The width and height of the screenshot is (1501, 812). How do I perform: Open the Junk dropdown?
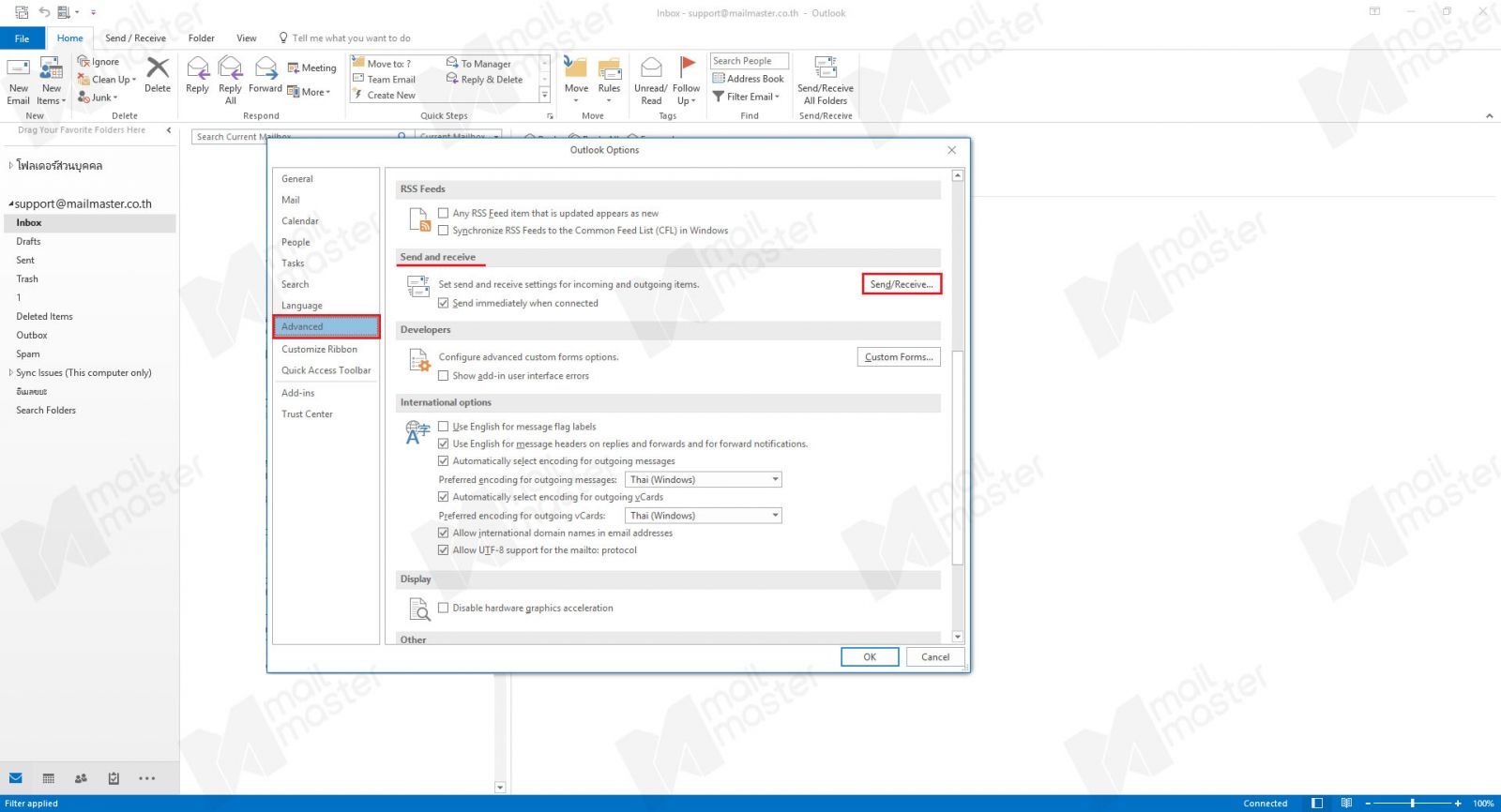pos(98,98)
